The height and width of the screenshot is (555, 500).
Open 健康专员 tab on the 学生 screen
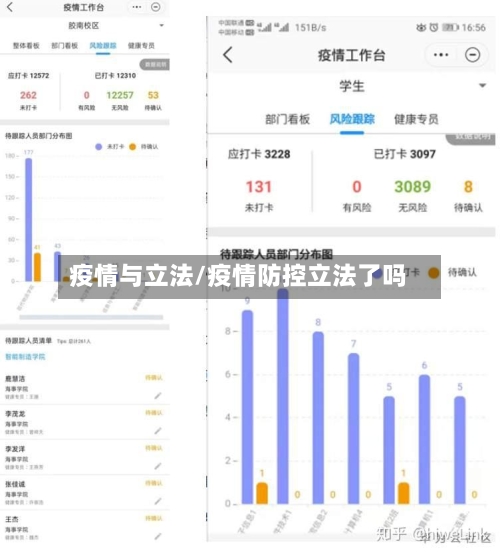click(416, 119)
